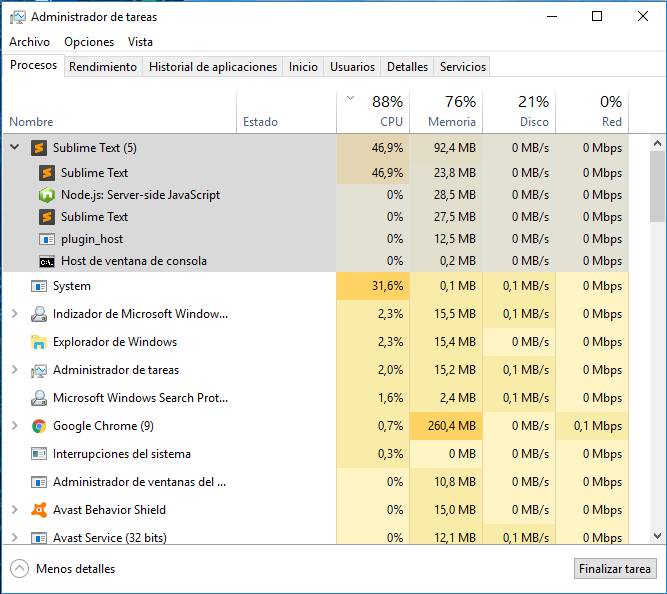Viewport: 667px width, 594px height.
Task: Select the Host de ventana de consola name
Action: point(134,261)
